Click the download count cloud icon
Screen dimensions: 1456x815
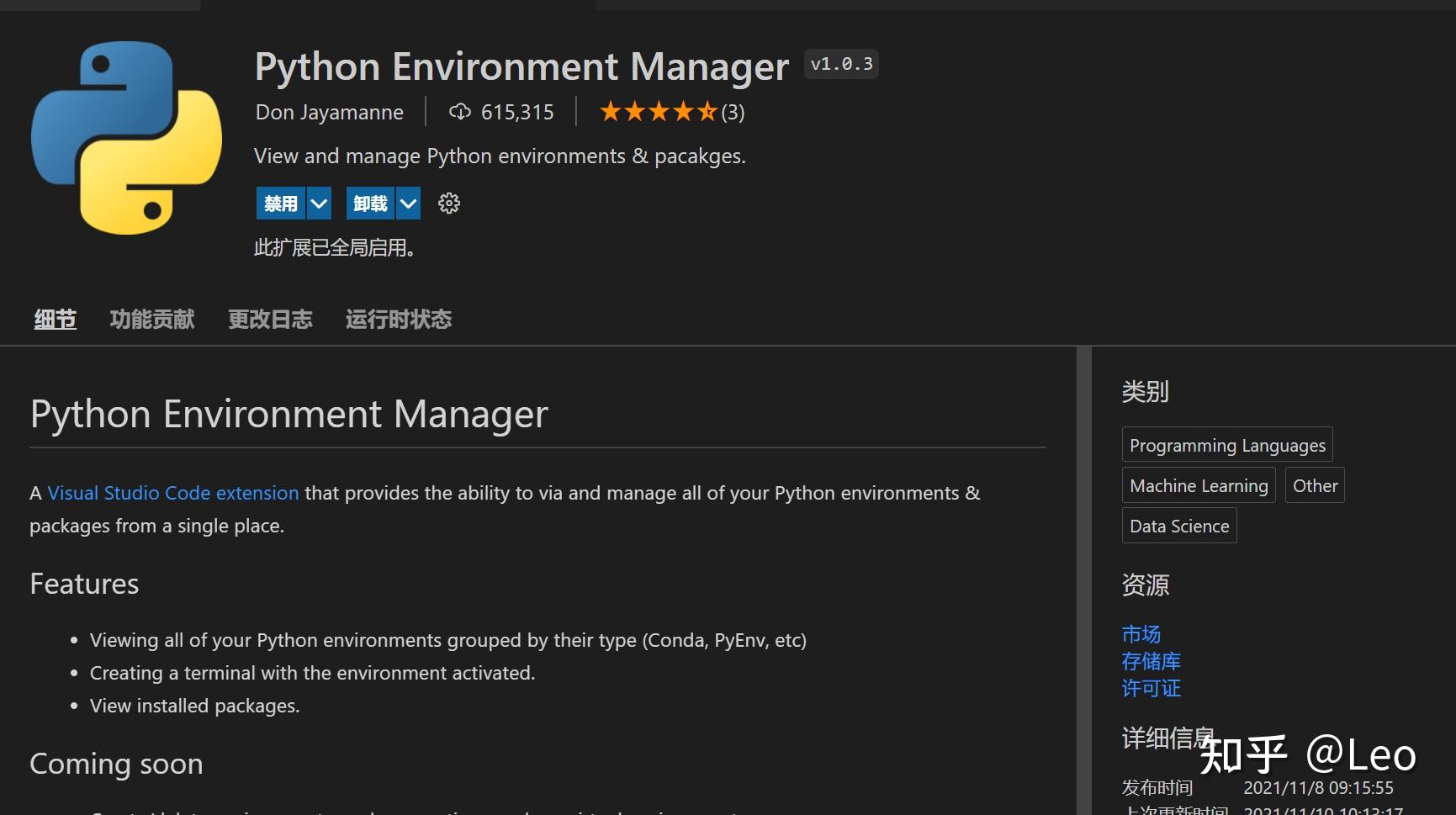coord(459,111)
